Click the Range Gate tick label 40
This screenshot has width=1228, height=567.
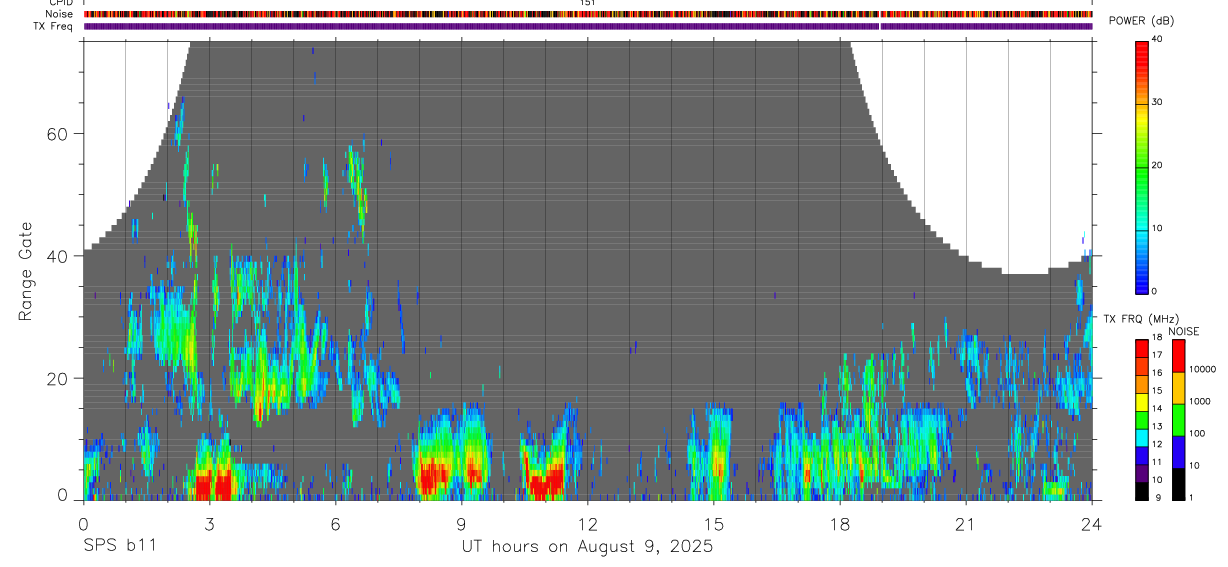pyautogui.click(x=58, y=256)
